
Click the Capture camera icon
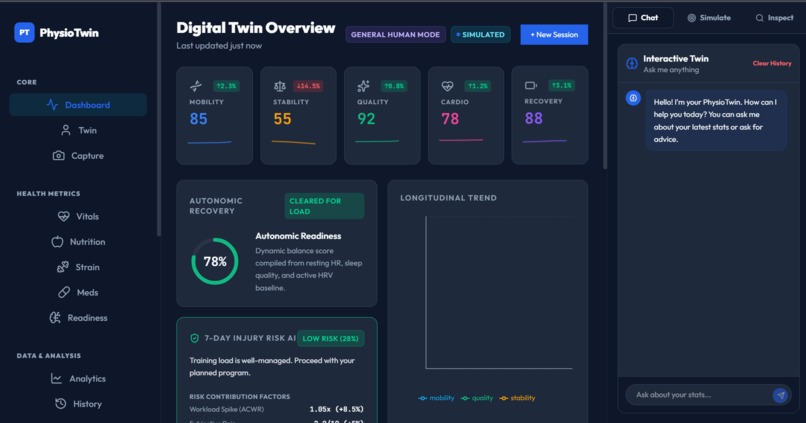pos(59,155)
